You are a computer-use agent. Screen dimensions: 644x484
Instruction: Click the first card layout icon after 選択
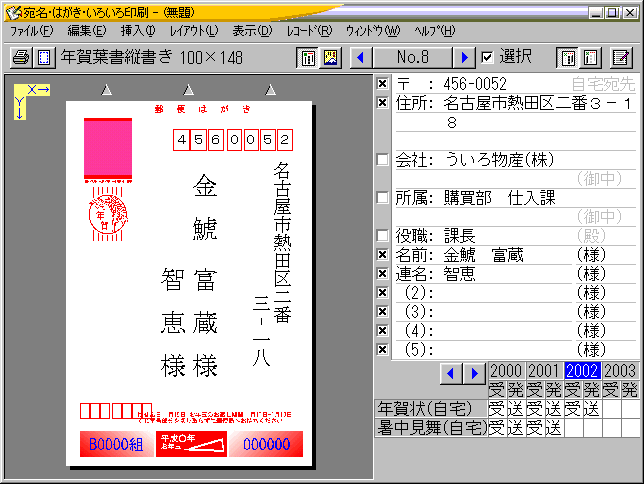(x=568, y=58)
